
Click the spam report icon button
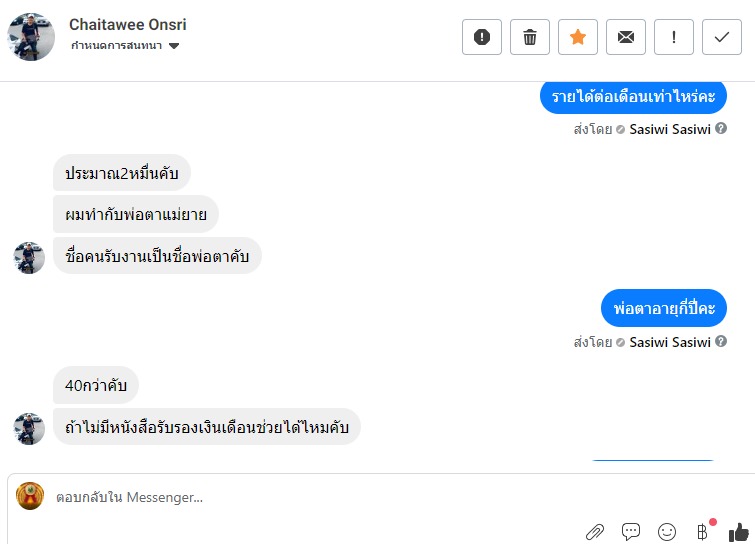[482, 37]
